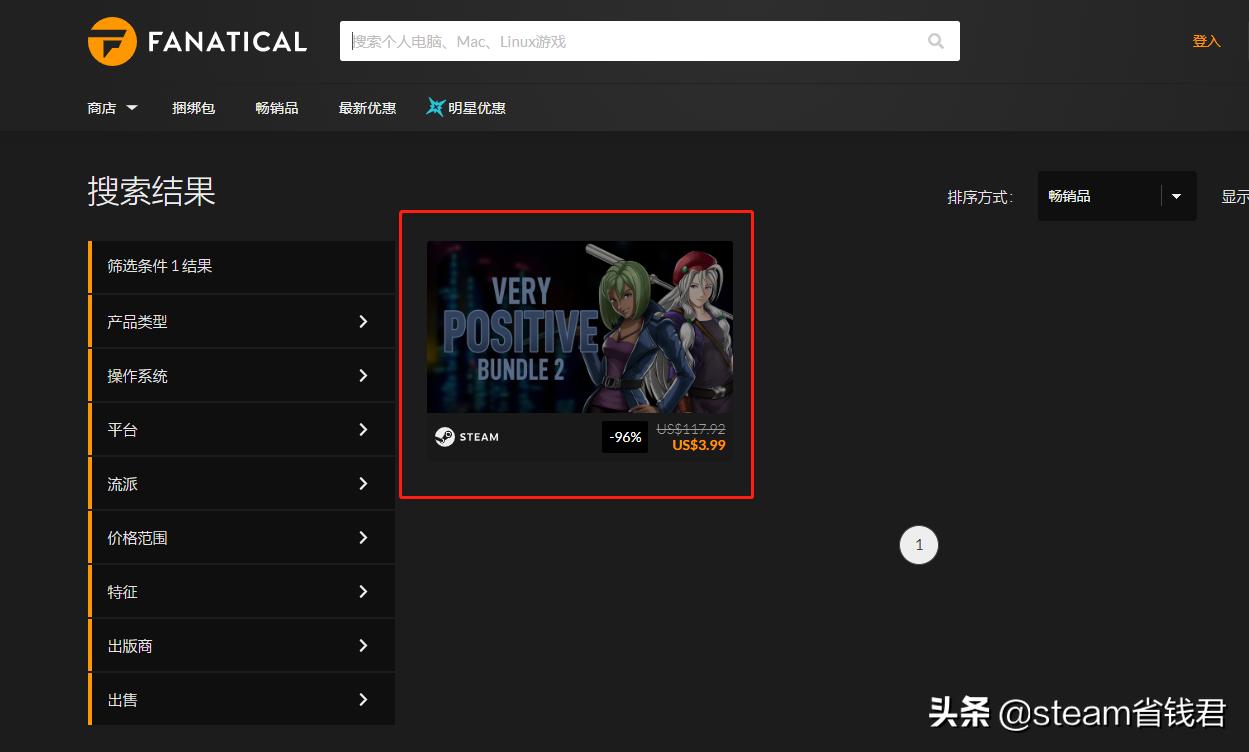Click the Fanatical logo
1249x752 pixels.
coord(196,40)
